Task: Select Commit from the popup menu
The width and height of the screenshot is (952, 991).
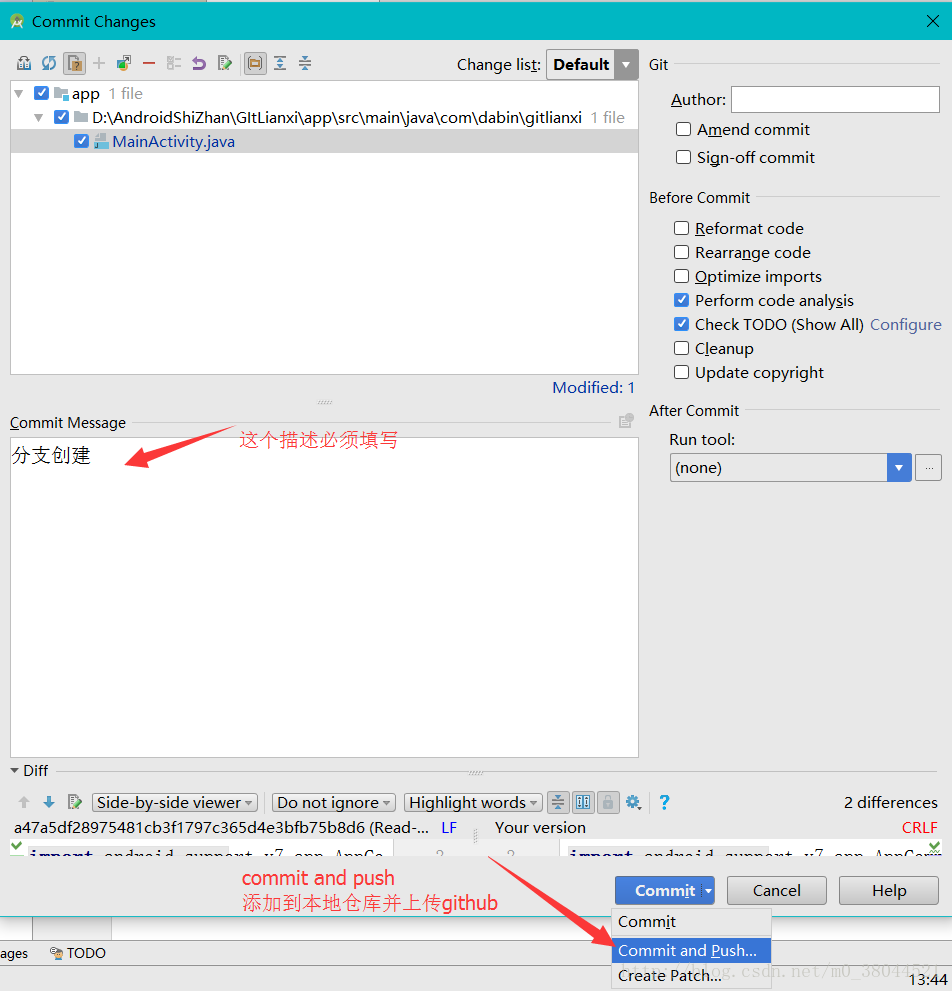Action: pos(692,921)
